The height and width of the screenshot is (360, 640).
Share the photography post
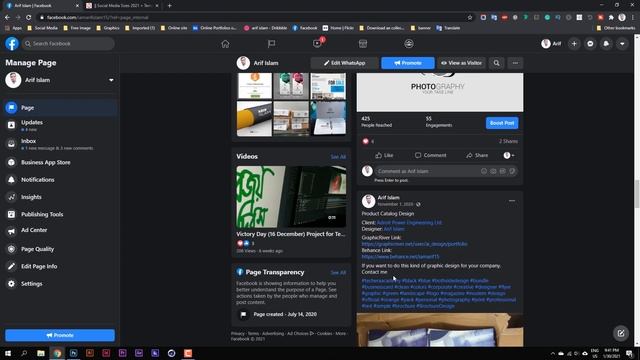point(477,155)
